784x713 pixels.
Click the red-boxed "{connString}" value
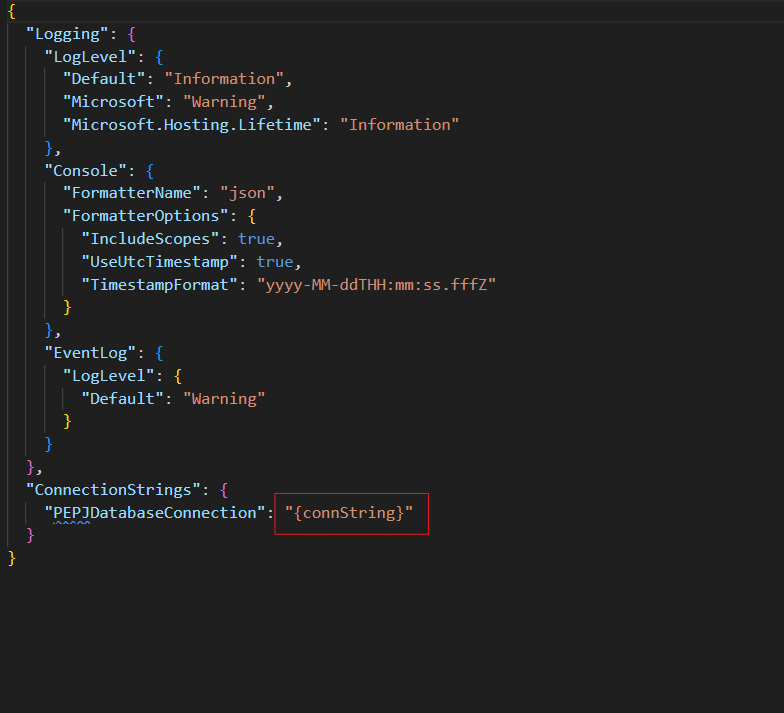349,513
